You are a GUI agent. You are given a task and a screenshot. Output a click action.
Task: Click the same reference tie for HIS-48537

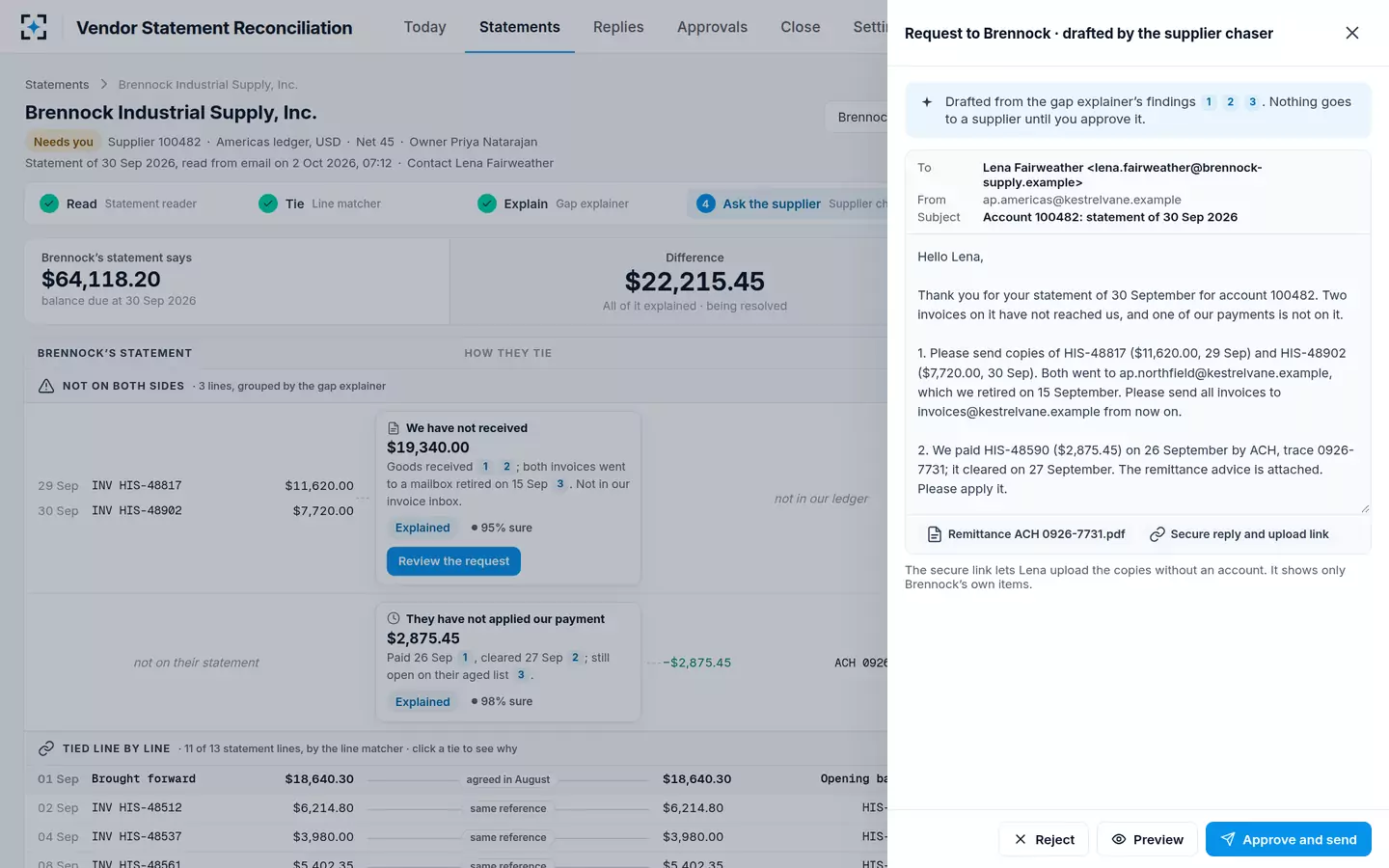(508, 837)
